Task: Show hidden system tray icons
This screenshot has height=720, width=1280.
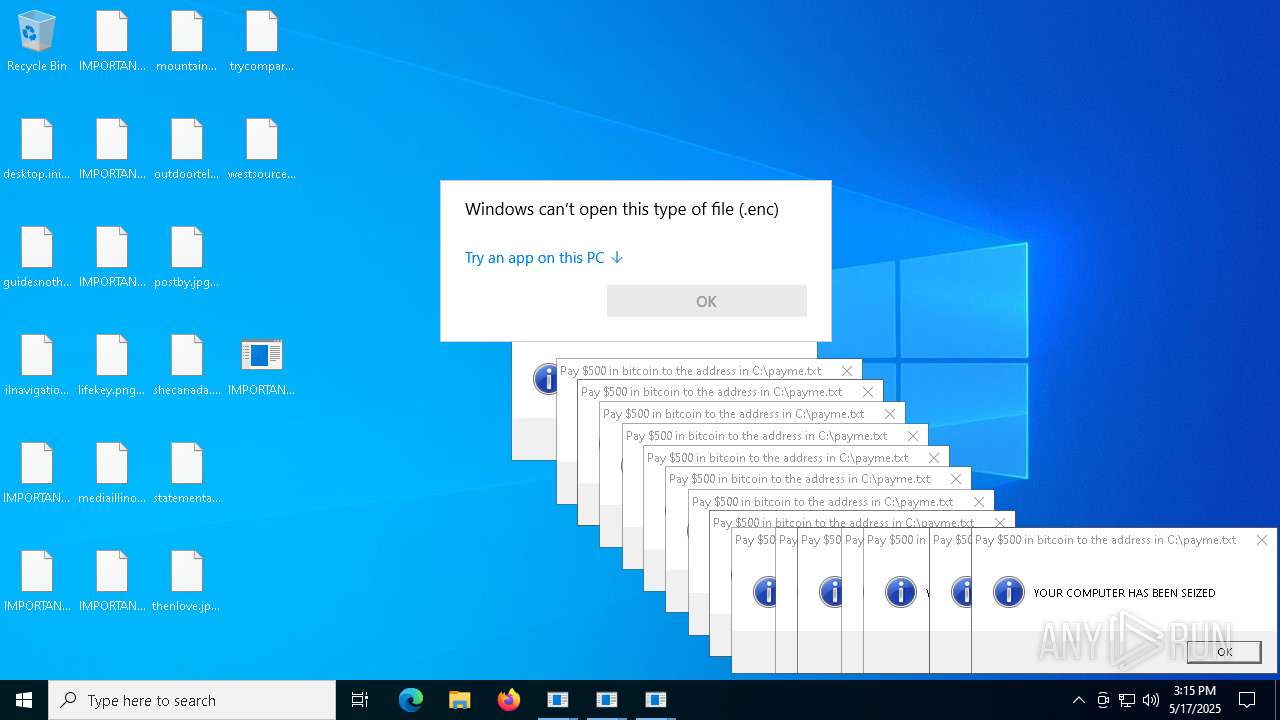Action: point(1079,700)
